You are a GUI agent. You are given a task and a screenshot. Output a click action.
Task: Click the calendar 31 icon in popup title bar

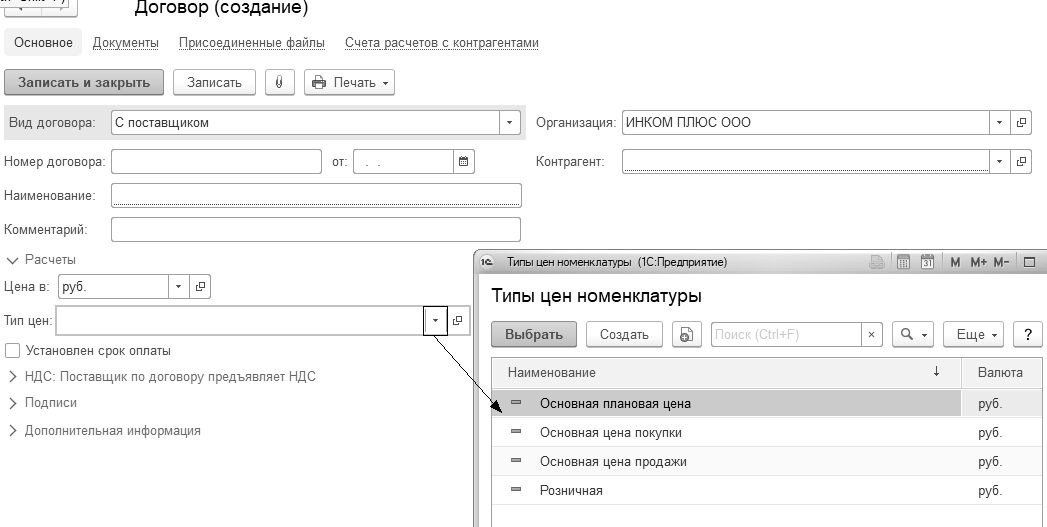927,262
